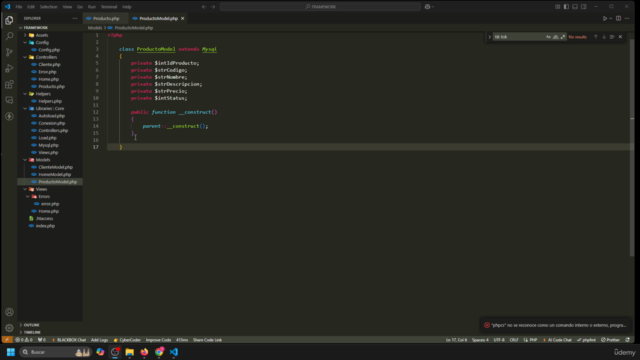This screenshot has width=640, height=360.
Task: Toggle Use Regular Expression in find widget
Action: (563, 37)
